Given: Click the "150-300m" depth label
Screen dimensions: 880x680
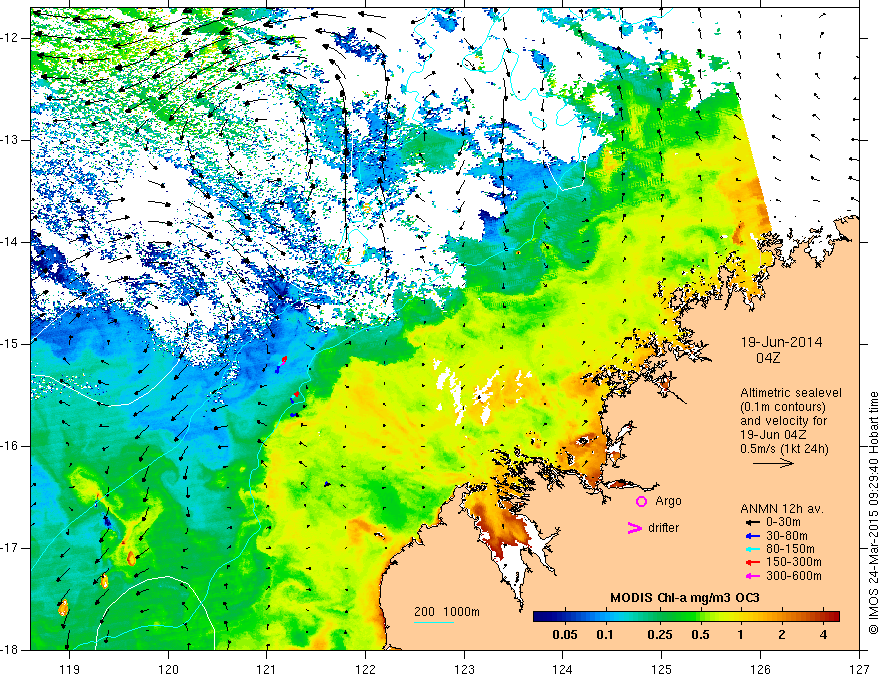Looking at the screenshot, I should click(794, 562).
